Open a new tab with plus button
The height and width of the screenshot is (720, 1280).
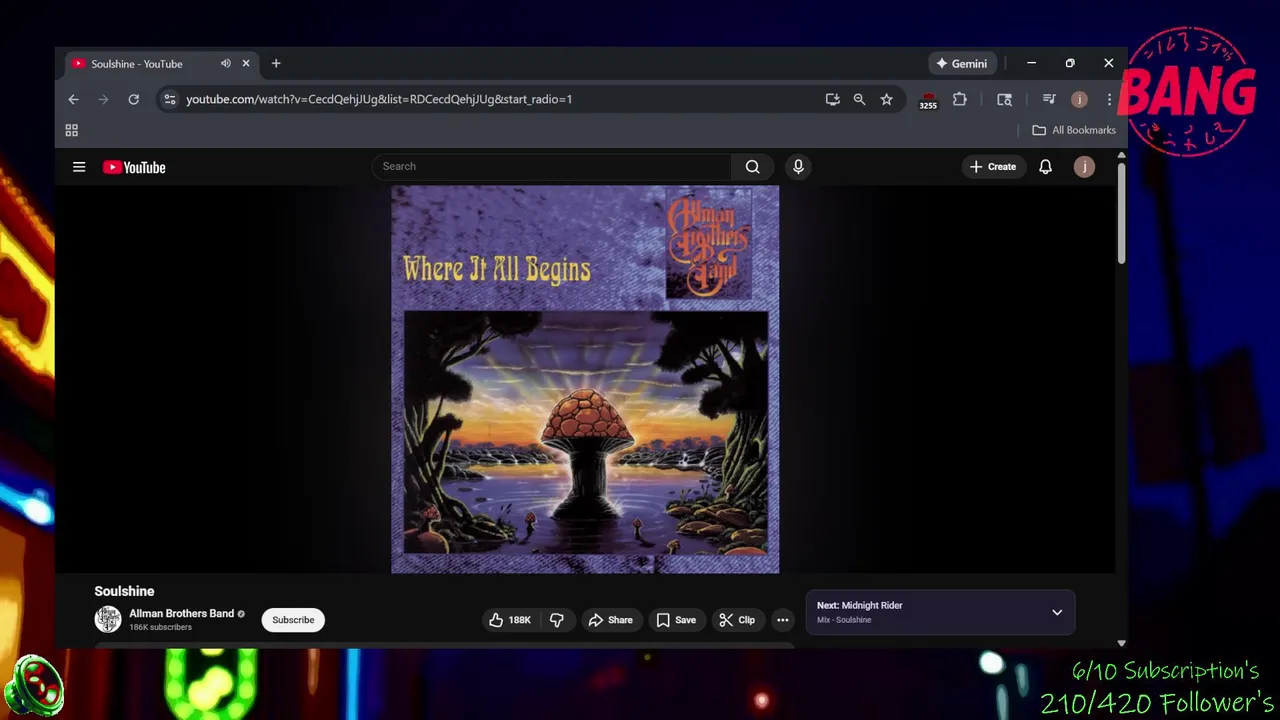[276, 63]
